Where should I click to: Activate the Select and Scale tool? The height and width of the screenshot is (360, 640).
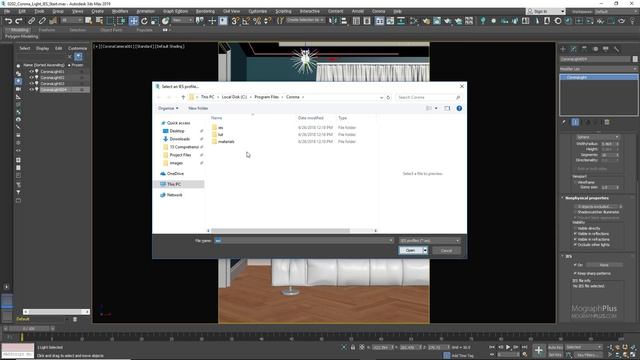pyautogui.click(x=155, y=21)
